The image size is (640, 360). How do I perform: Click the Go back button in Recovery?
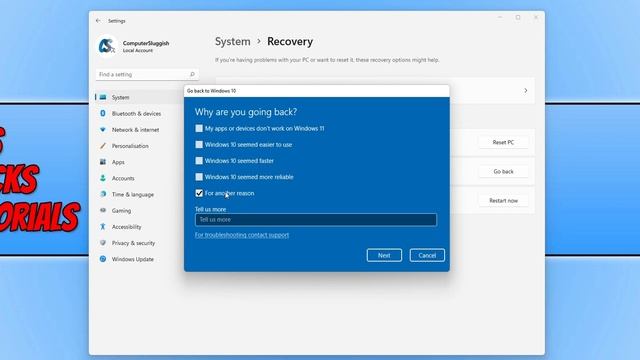503,171
